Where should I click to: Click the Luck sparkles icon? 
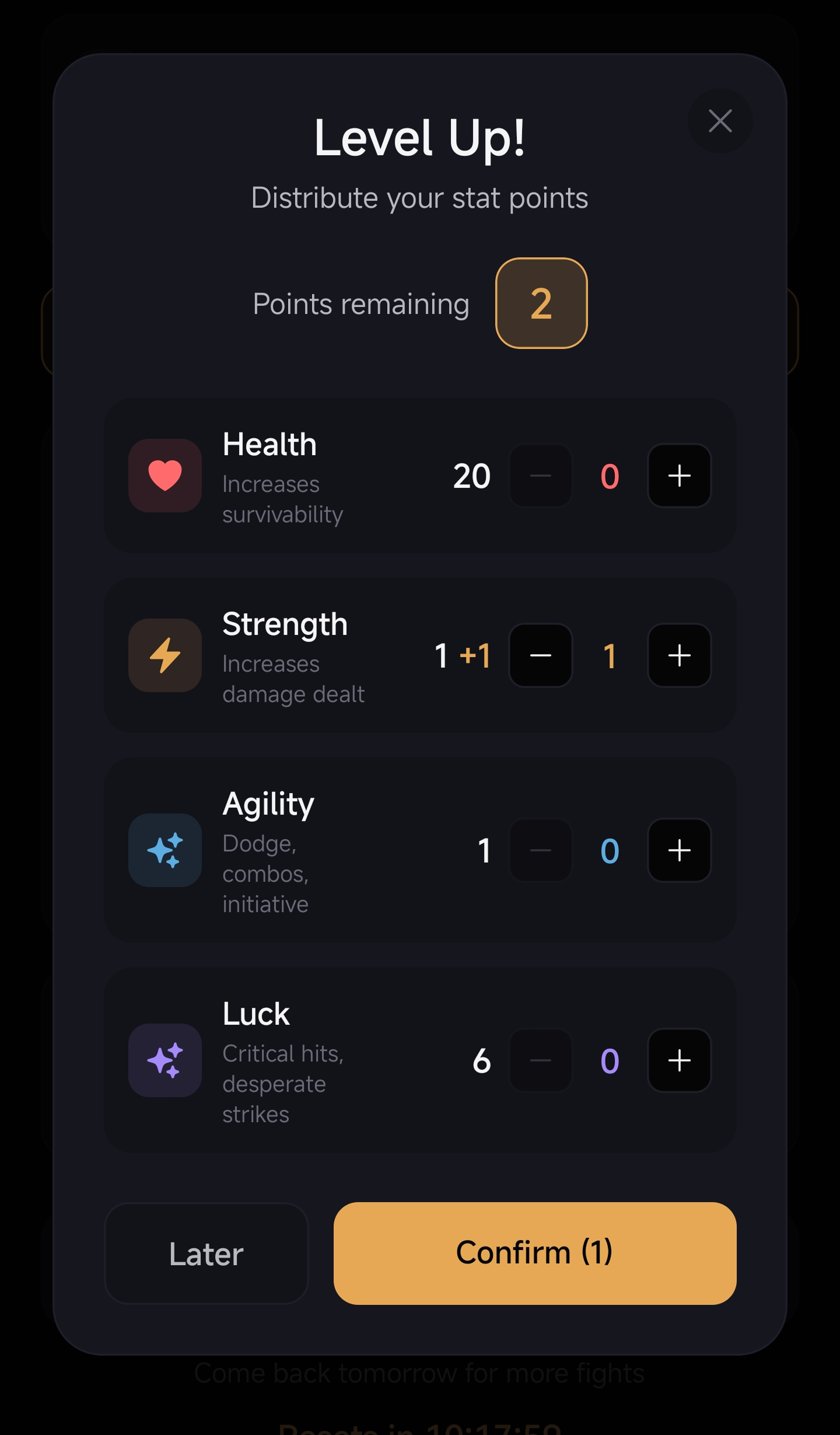coord(165,1060)
